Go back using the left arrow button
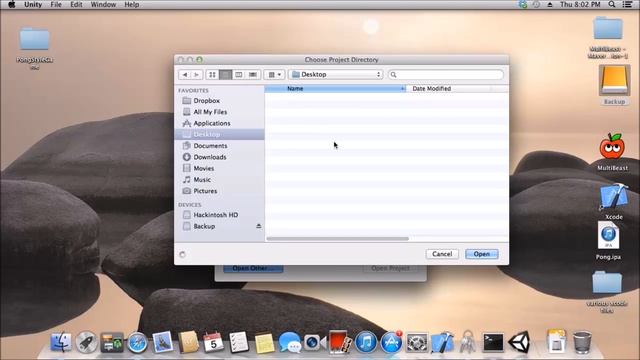640x360 pixels. coord(185,75)
